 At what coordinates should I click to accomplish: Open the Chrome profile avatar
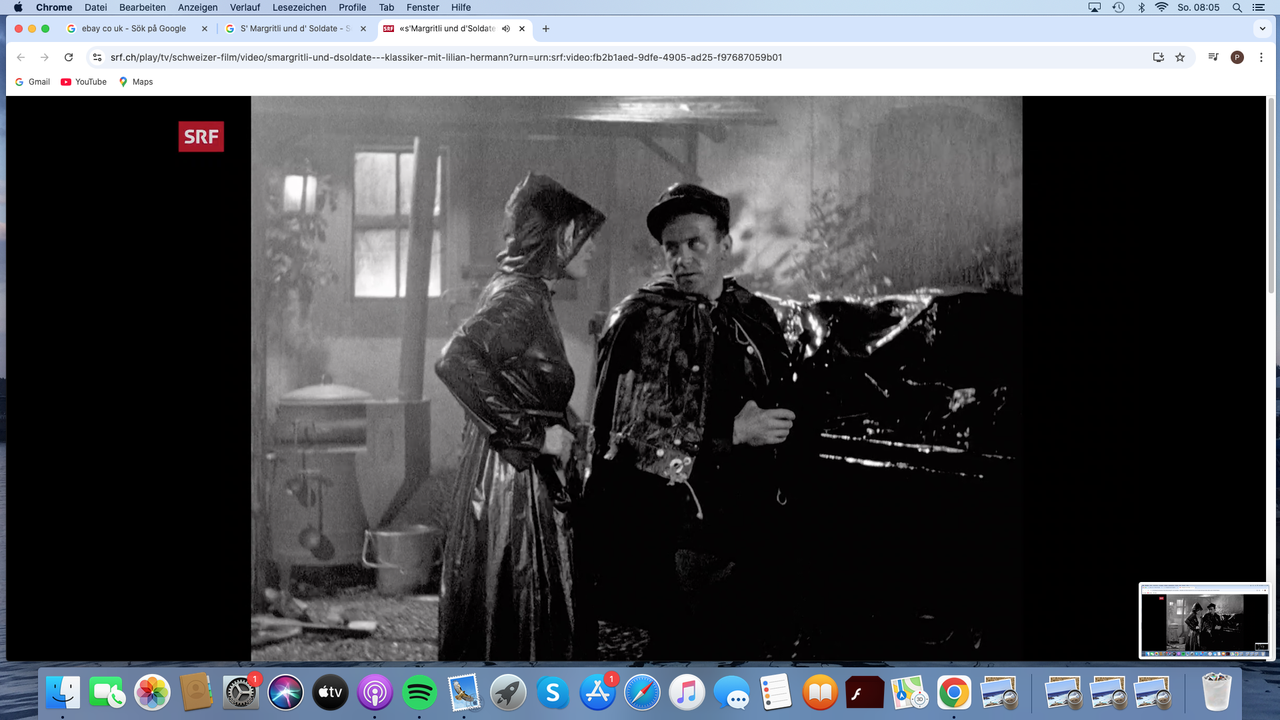pyautogui.click(x=1237, y=57)
